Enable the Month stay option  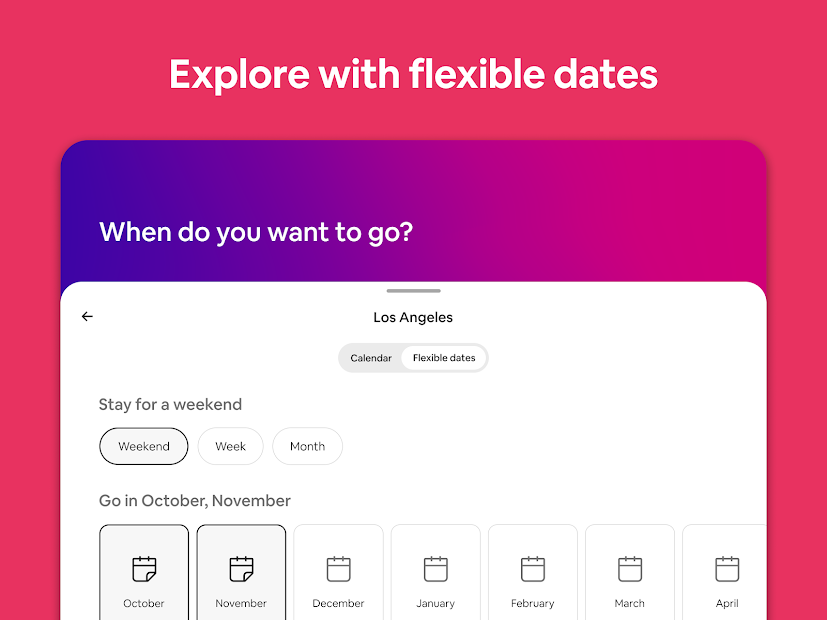click(x=307, y=446)
